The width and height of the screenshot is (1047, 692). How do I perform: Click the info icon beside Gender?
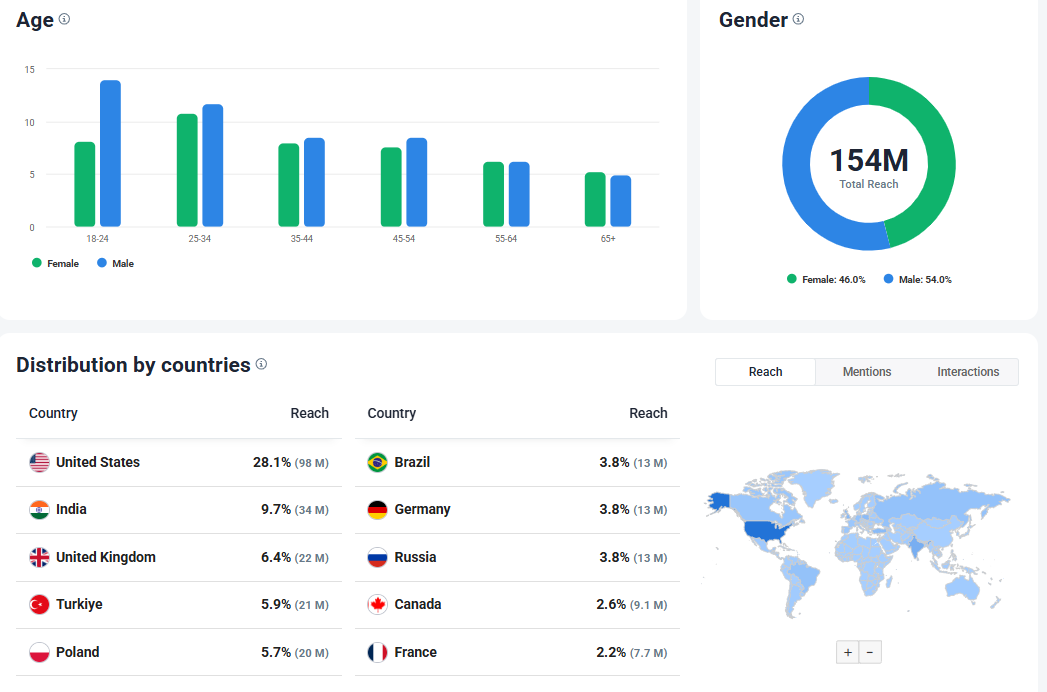tap(797, 19)
